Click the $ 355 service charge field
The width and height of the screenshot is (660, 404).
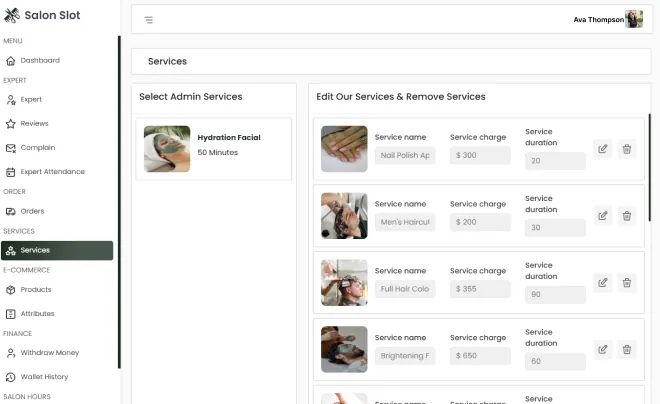point(480,289)
